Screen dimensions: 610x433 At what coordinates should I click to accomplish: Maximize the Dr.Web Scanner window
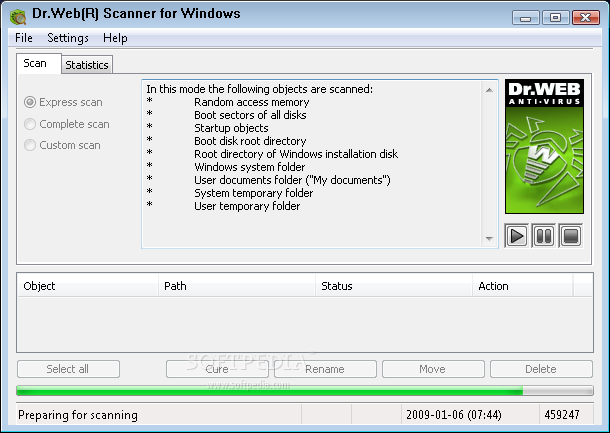click(x=555, y=17)
